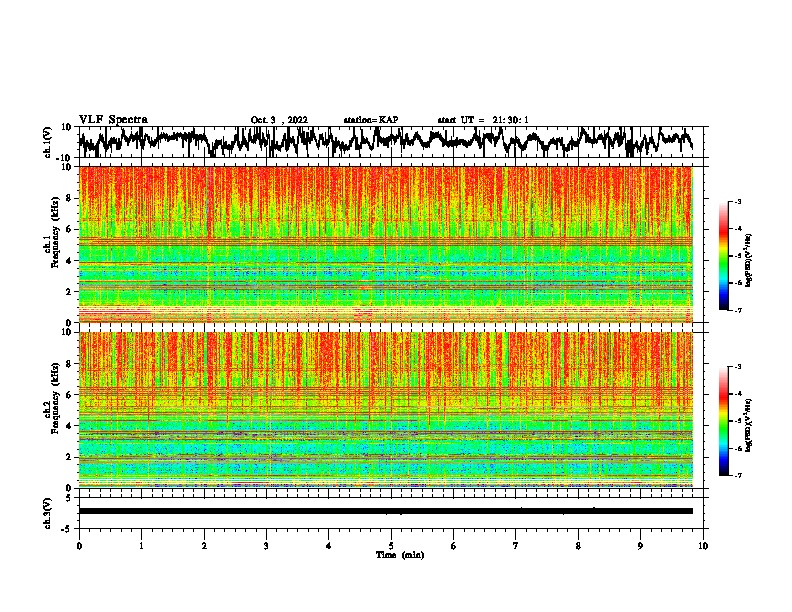
Task: Click the 'VLF Spectra' plot title
Action: click(x=113, y=120)
